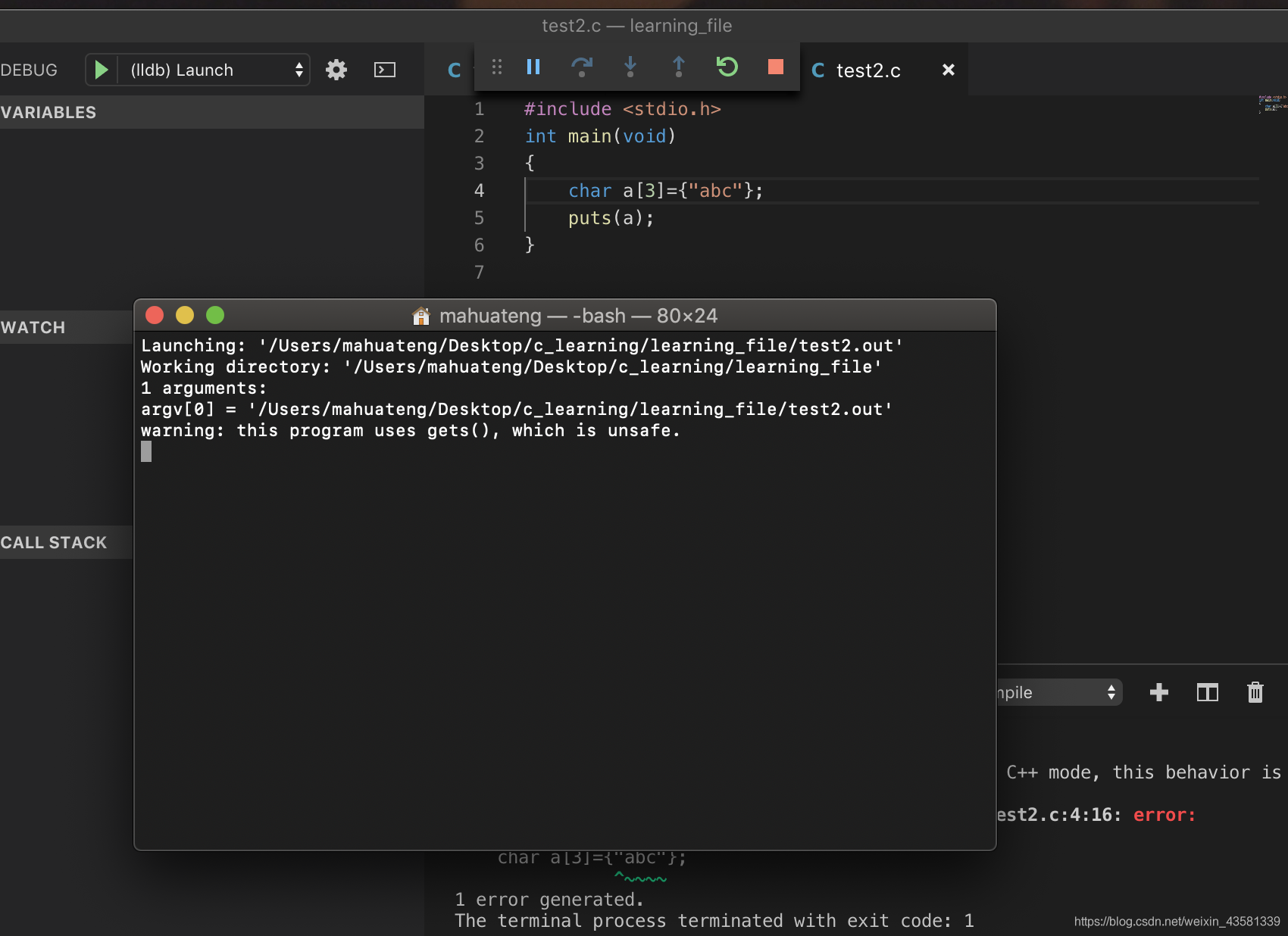Open the terminal selector dropdown labeled compile
1288x936 pixels.
[x=1059, y=692]
